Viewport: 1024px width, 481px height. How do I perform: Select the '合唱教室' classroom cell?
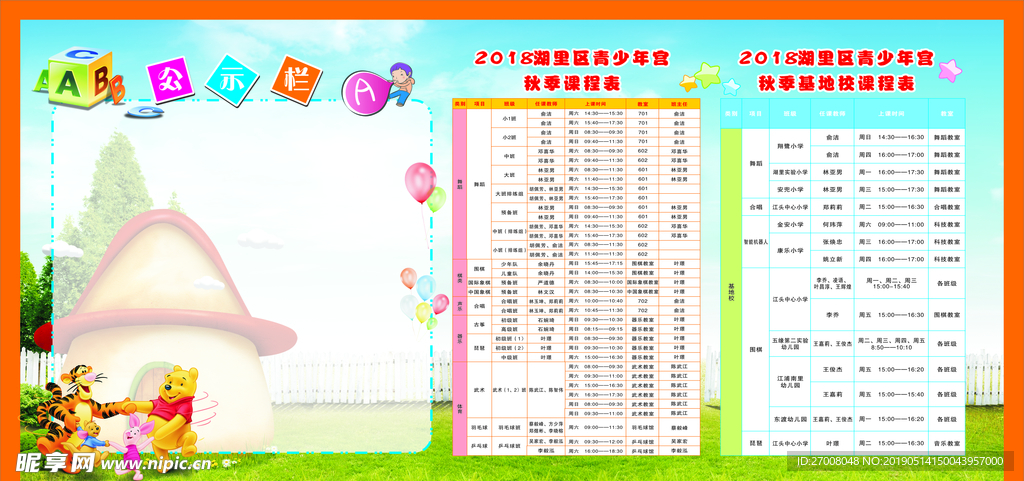(x=947, y=207)
